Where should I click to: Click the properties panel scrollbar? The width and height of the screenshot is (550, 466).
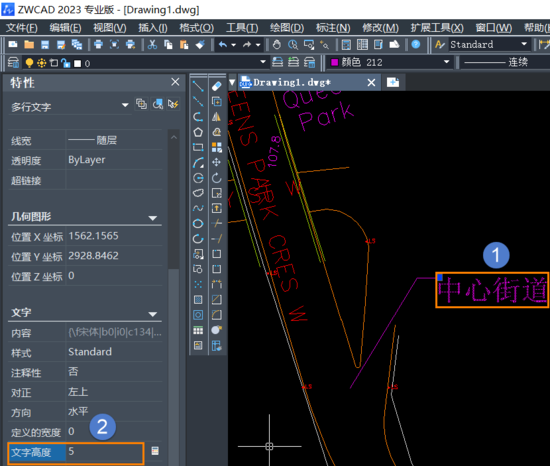[x=173, y=200]
